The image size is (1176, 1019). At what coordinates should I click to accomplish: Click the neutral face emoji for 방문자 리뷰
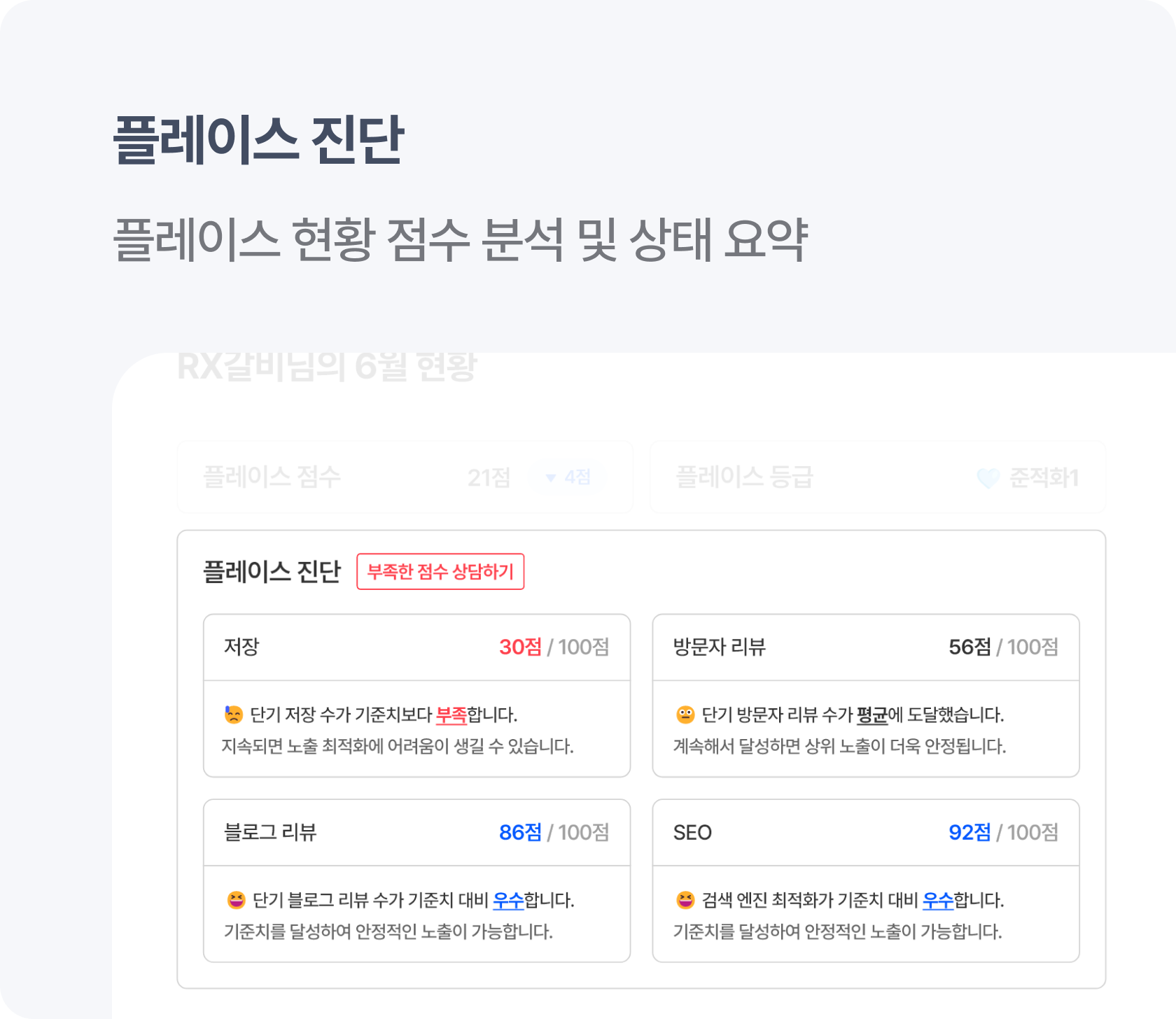click(x=685, y=715)
